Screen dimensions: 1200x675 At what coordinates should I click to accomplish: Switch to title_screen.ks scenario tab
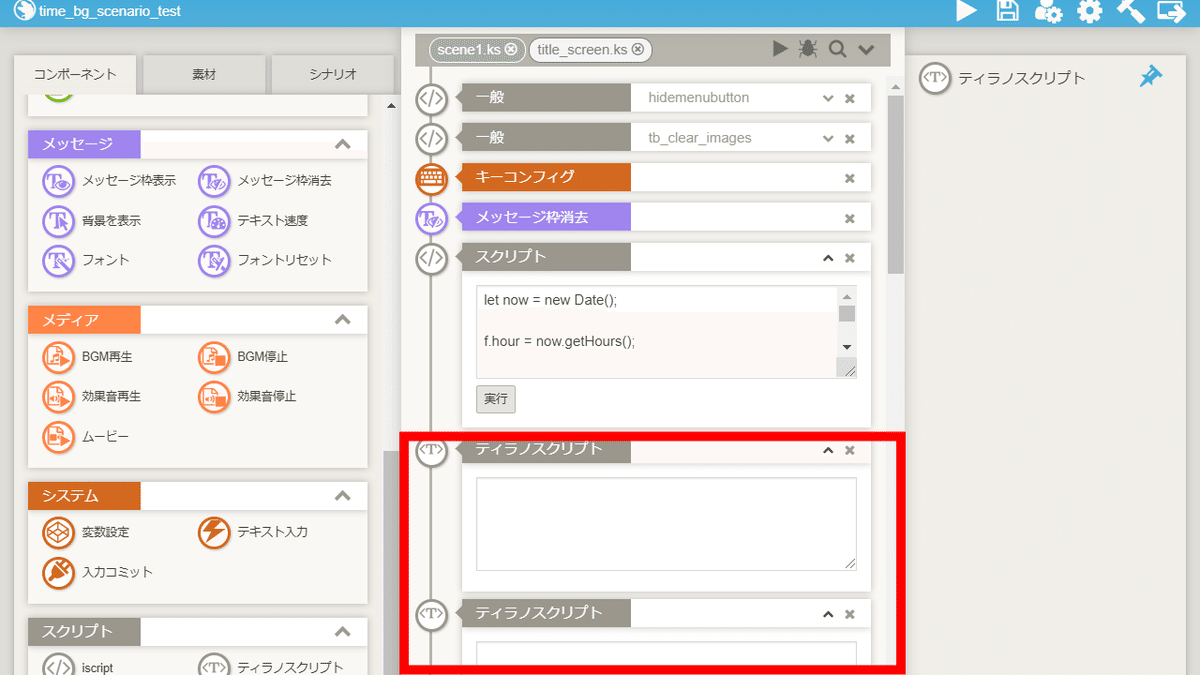tap(582, 49)
